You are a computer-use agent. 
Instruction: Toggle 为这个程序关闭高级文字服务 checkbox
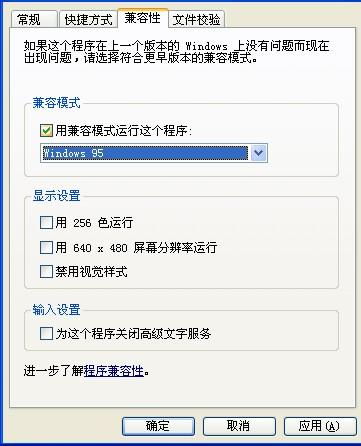click(x=46, y=333)
